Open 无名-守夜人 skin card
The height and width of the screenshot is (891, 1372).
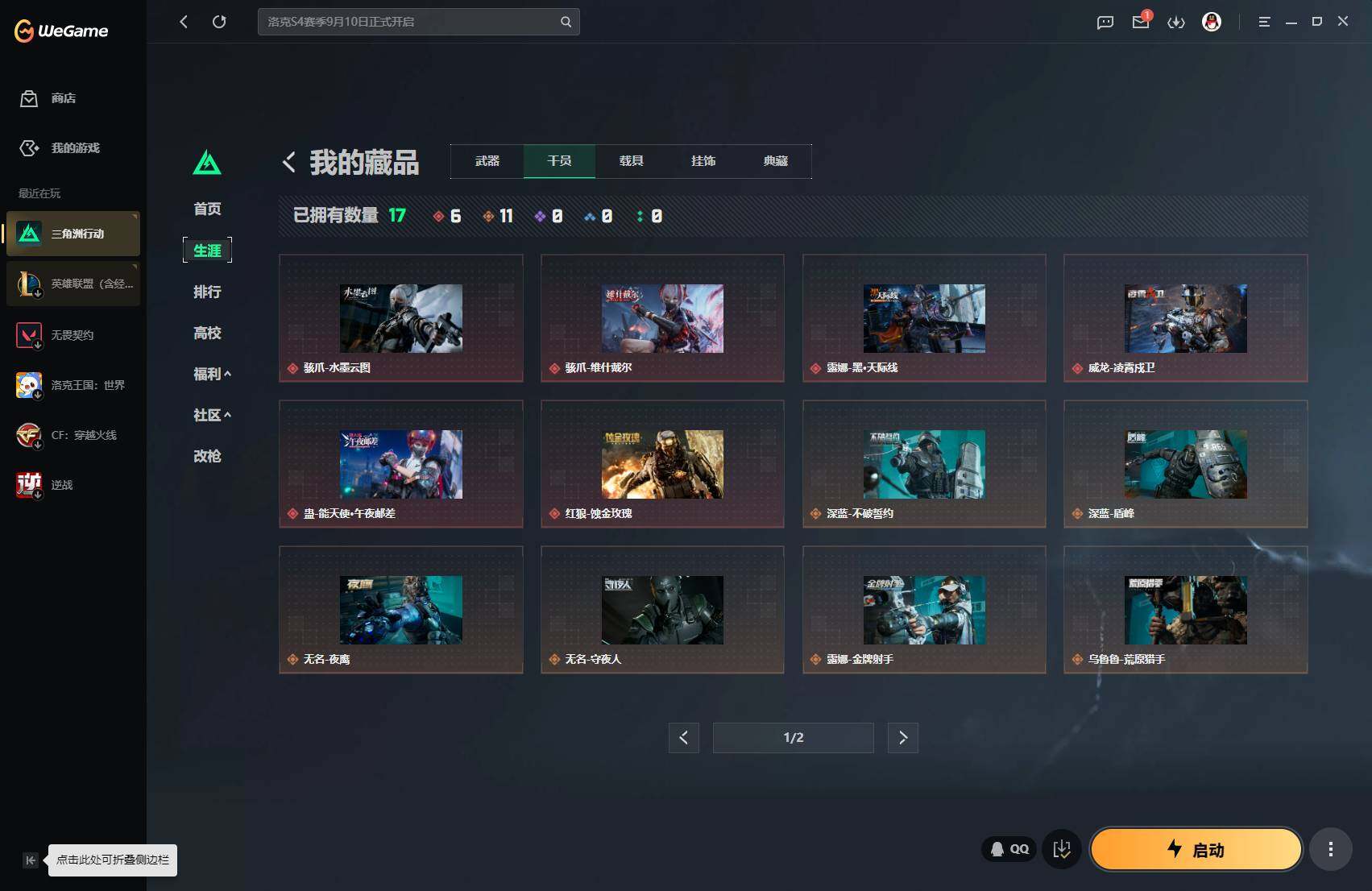[662, 610]
